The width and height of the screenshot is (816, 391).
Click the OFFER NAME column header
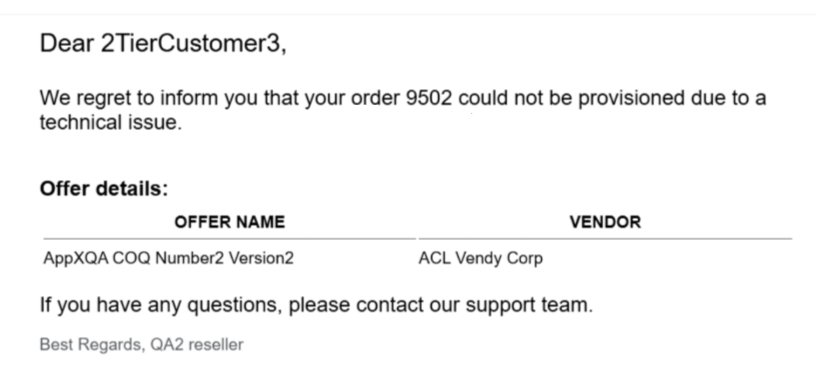click(x=230, y=222)
